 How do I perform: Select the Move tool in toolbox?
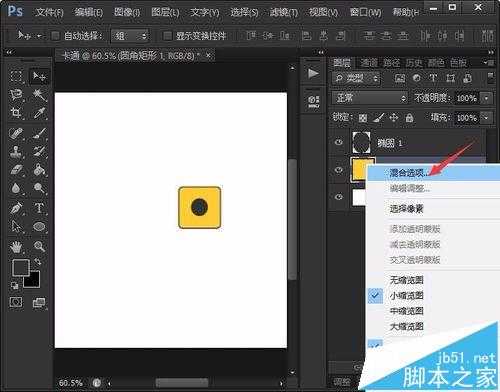[39, 76]
